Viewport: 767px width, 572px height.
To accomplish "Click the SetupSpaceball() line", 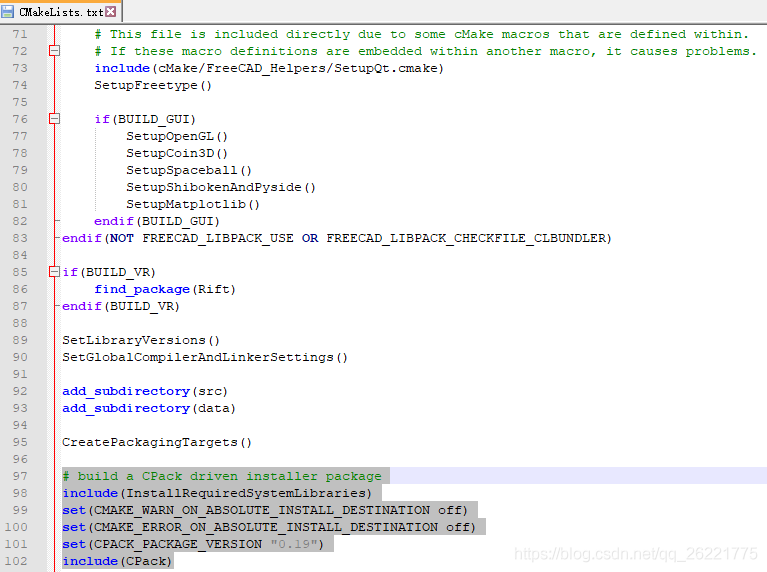I will pyautogui.click(x=189, y=170).
